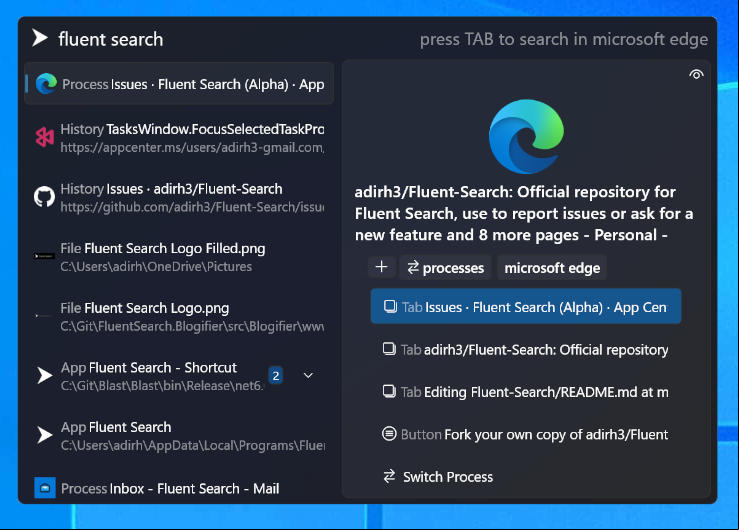
Task: Choose Button Fork your own copy of adirh3/Fluent
Action: tap(526, 434)
